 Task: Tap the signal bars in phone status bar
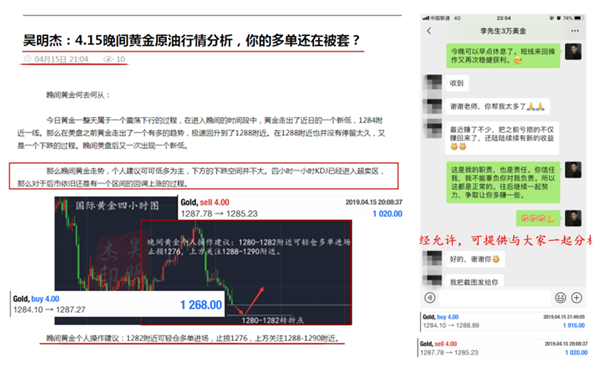pos(426,18)
